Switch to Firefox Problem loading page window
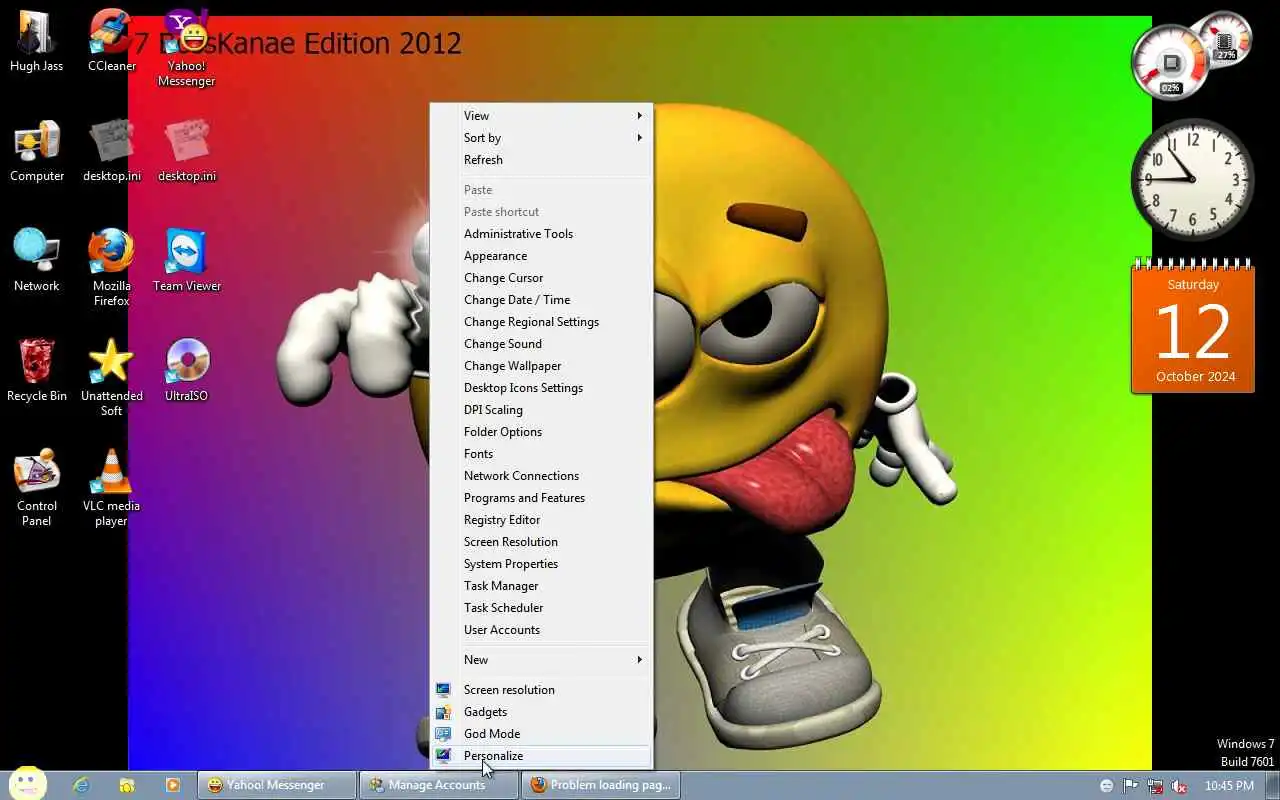 [601, 785]
